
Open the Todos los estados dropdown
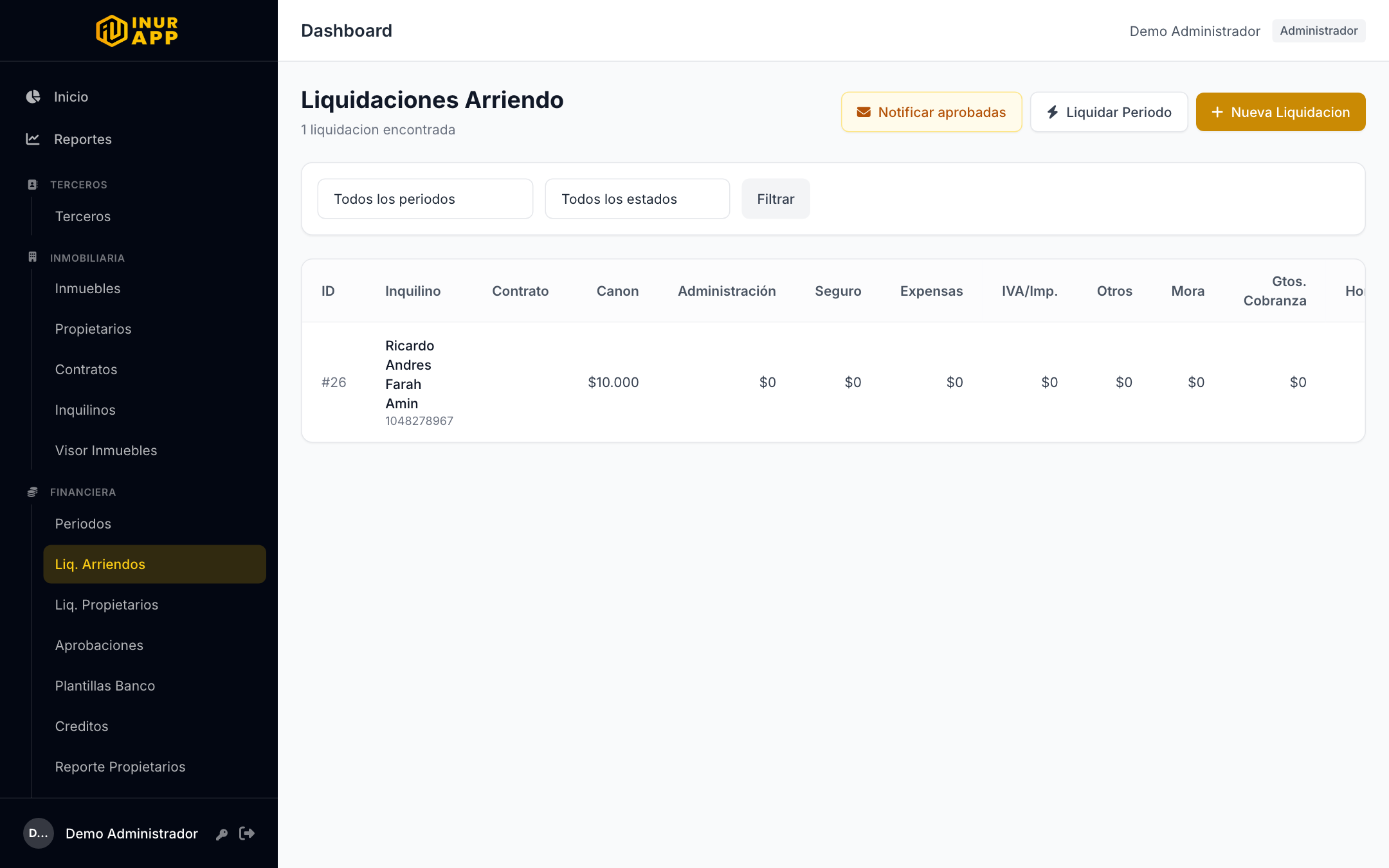click(x=637, y=199)
